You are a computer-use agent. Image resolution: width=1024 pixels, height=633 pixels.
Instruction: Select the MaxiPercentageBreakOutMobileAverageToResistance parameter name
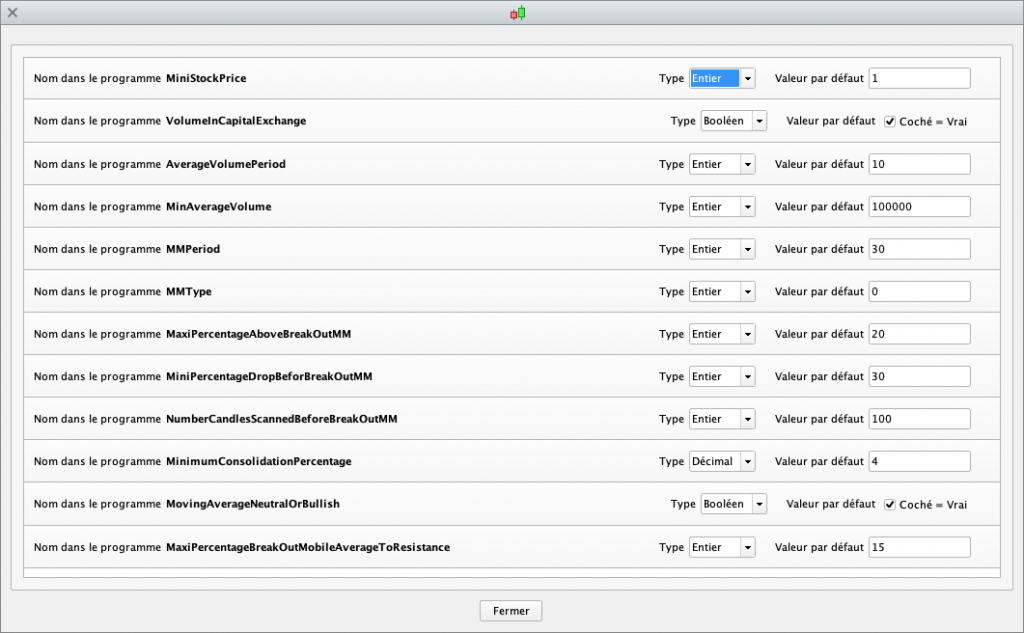pyautogui.click(x=308, y=547)
